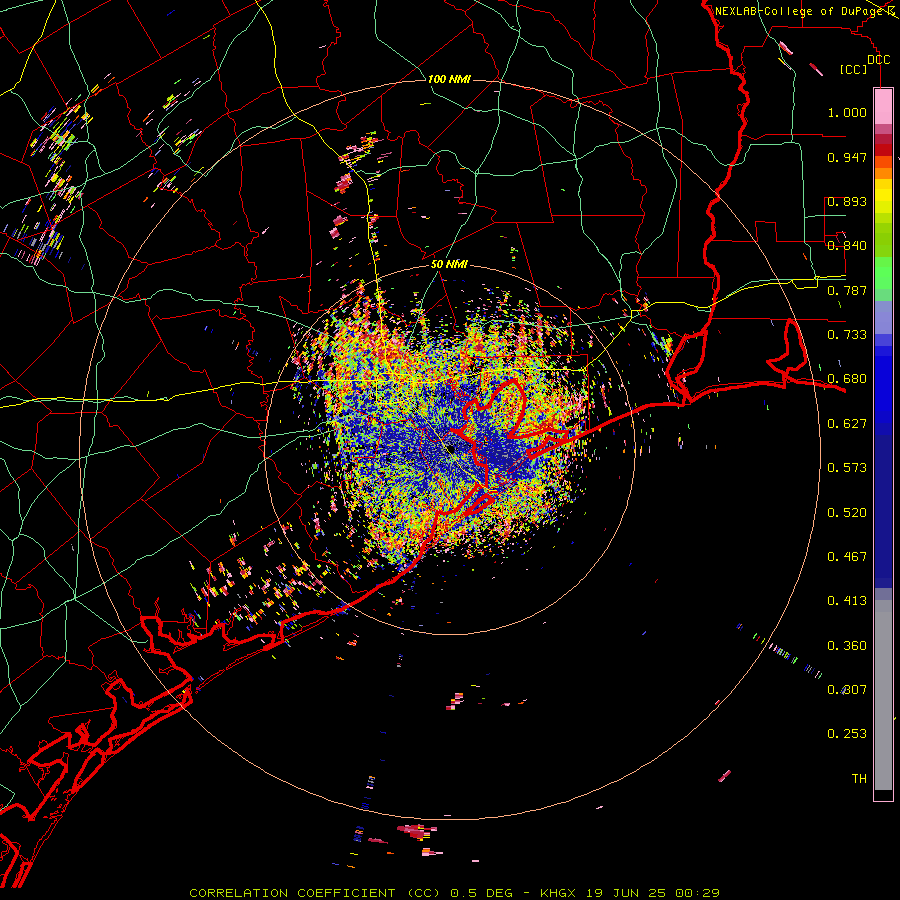This screenshot has width=900, height=900.
Task: Click the 00:29 timestamp in the caption
Action: (x=697, y=893)
